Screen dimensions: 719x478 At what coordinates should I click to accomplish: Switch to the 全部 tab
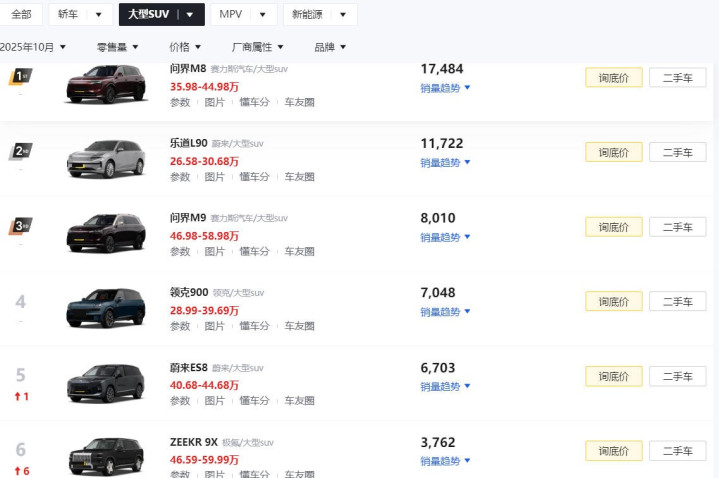[21, 15]
